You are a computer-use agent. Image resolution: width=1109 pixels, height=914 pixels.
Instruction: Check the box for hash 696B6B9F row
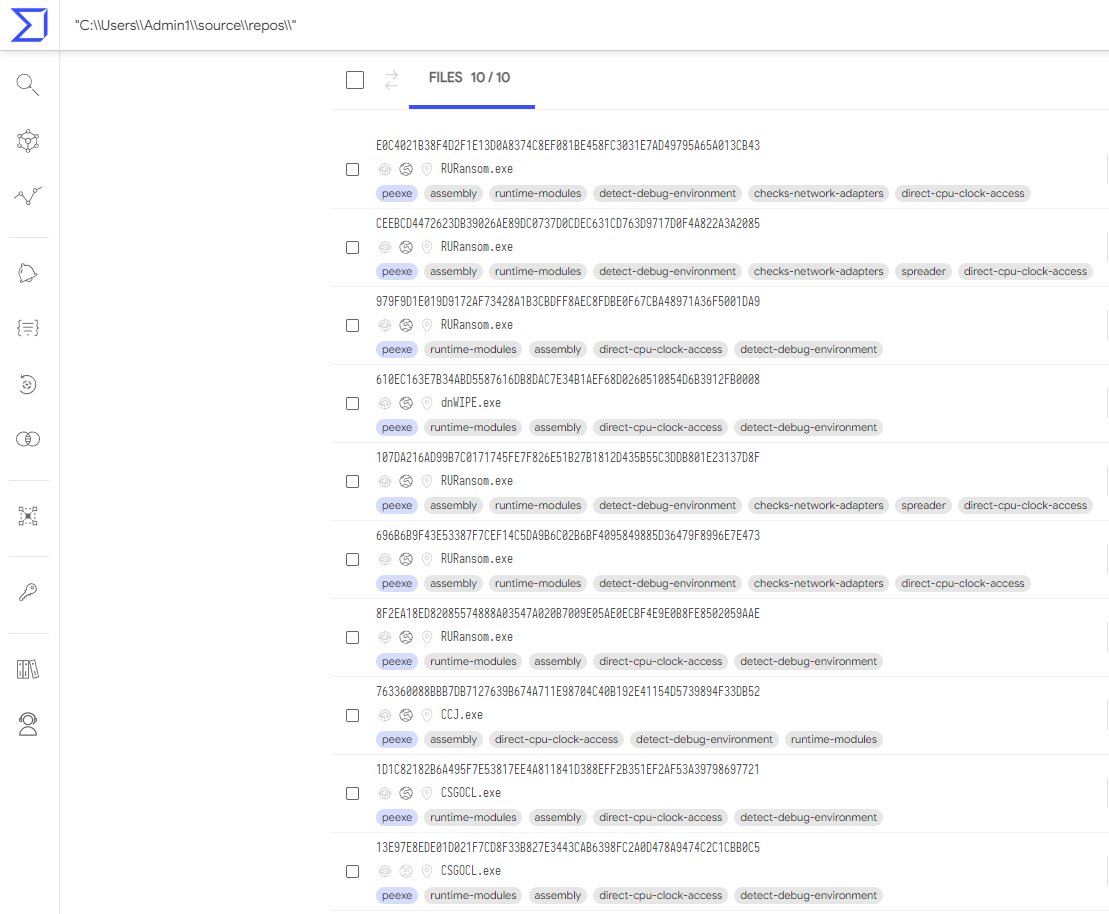click(x=352, y=560)
